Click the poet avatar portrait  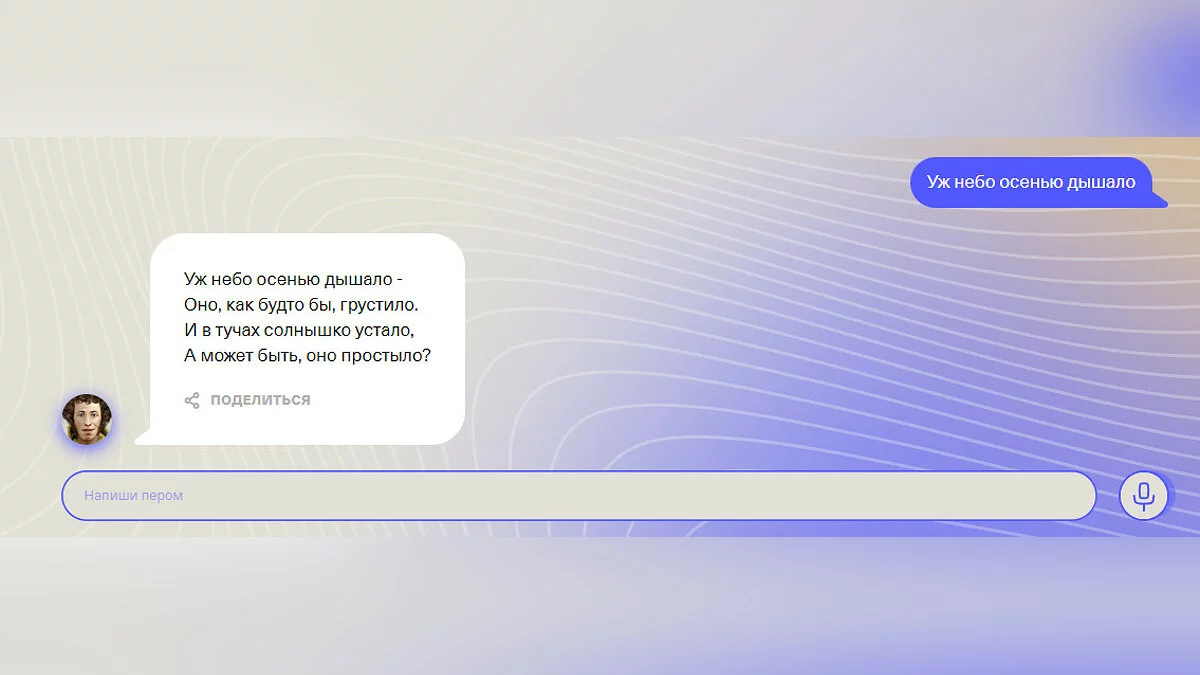87,418
